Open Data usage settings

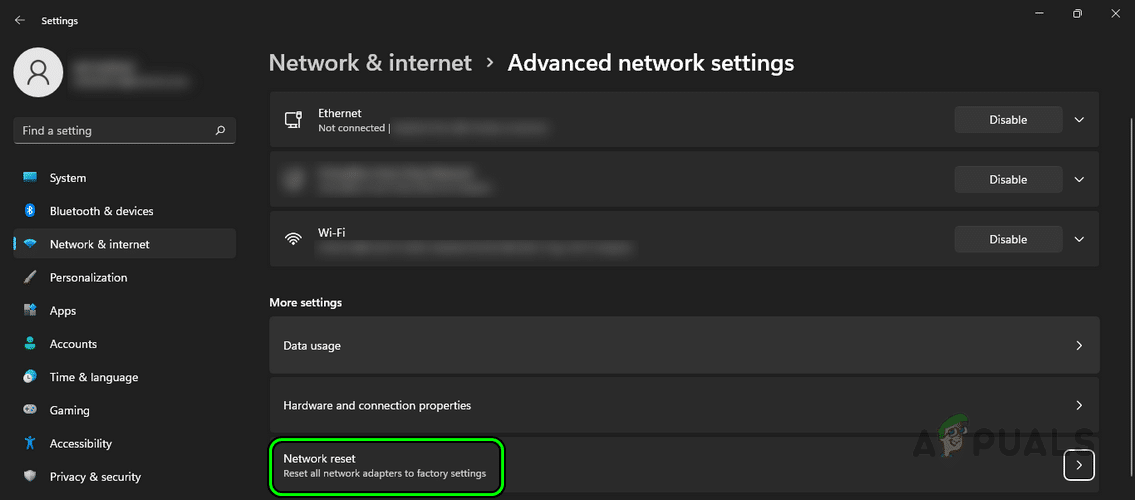pos(684,346)
